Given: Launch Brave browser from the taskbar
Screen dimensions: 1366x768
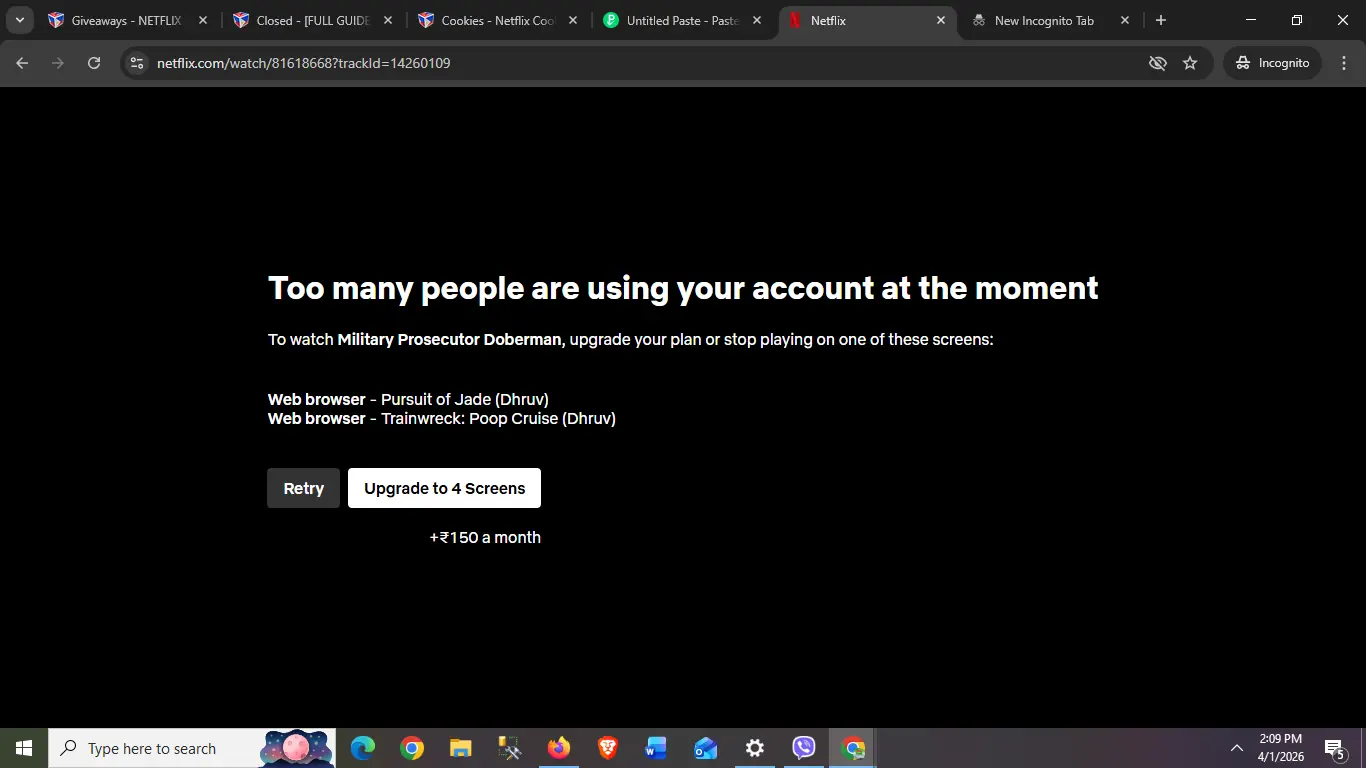Looking at the screenshot, I should tap(607, 748).
